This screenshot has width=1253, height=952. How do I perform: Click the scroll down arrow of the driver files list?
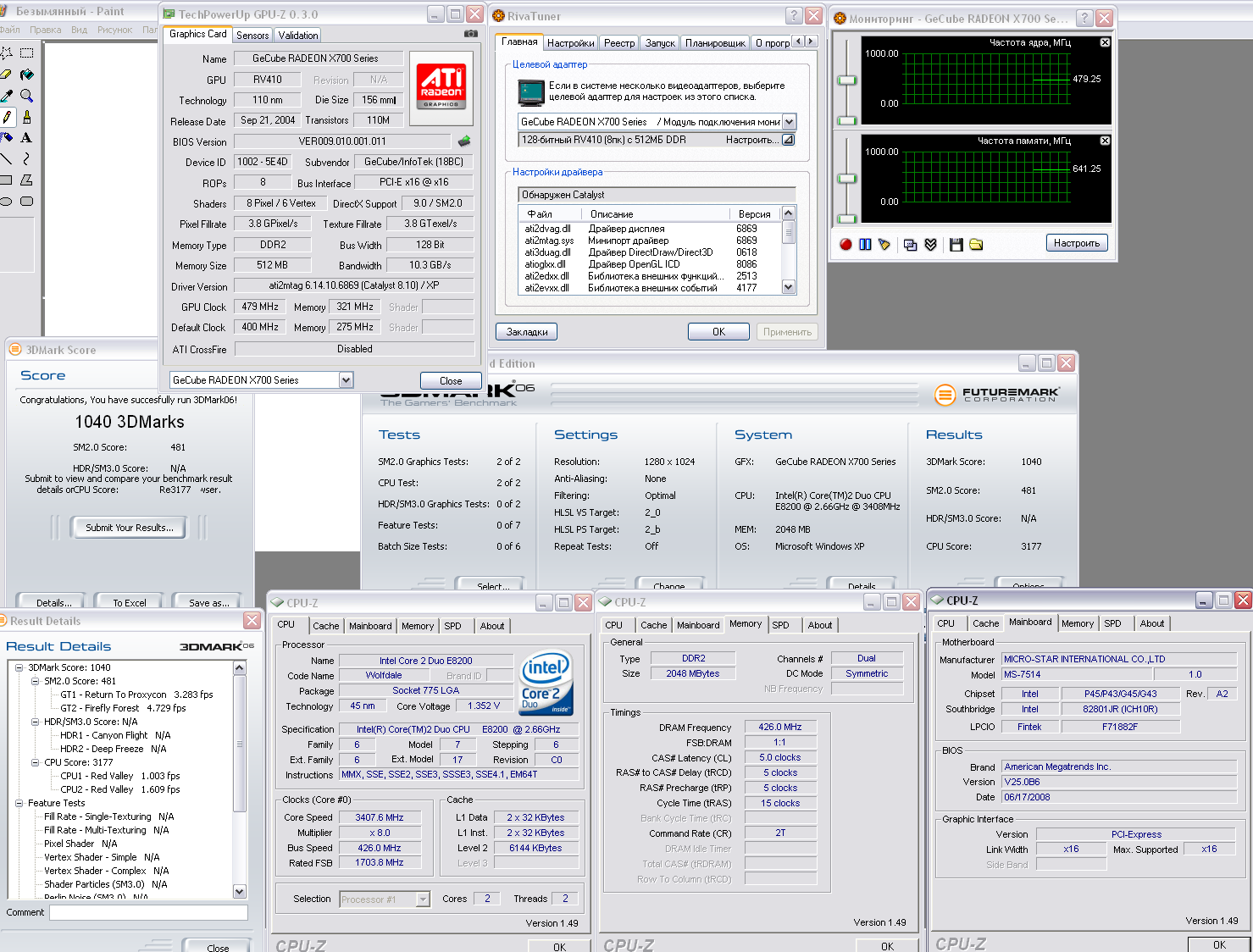tap(789, 288)
